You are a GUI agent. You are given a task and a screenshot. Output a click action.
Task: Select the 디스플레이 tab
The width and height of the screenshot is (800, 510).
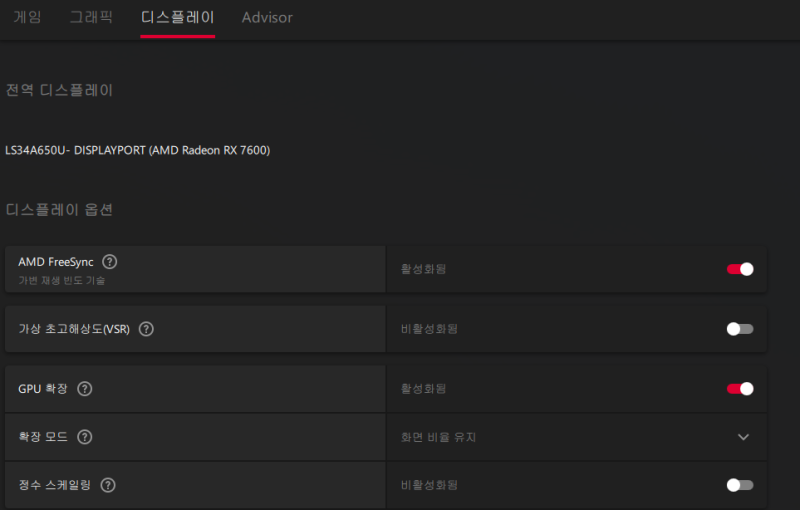pos(178,17)
